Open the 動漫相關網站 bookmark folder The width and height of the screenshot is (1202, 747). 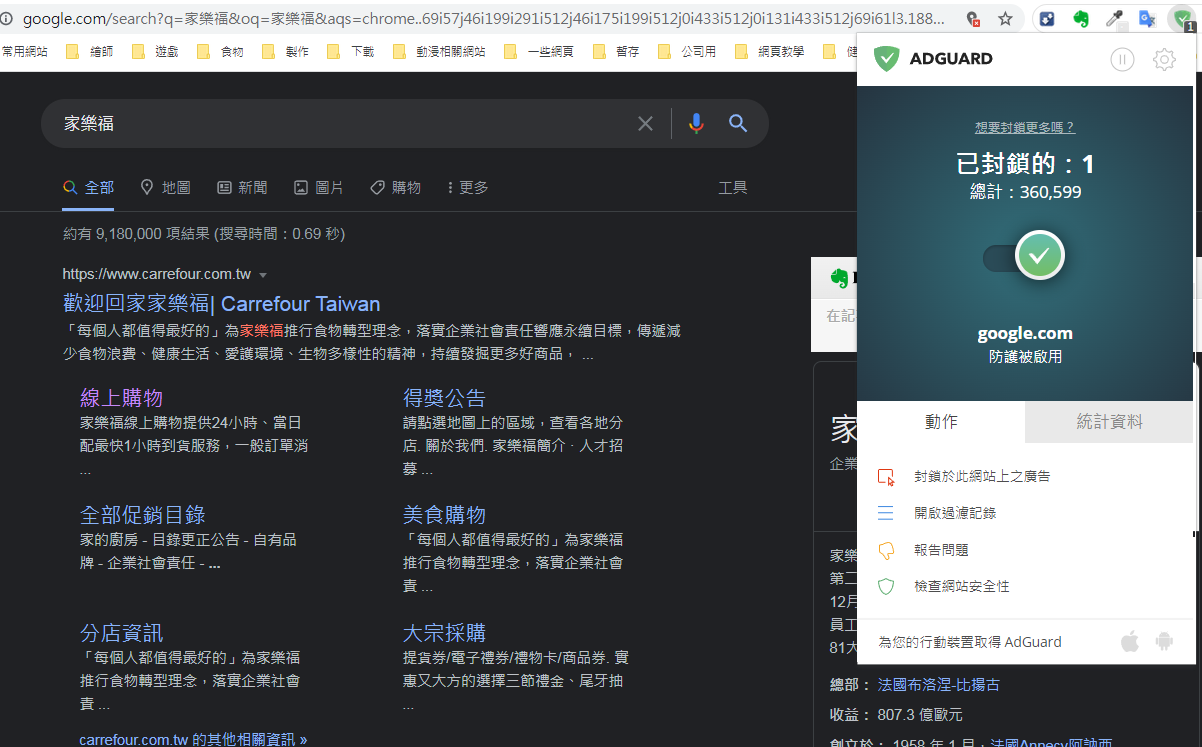coord(440,52)
